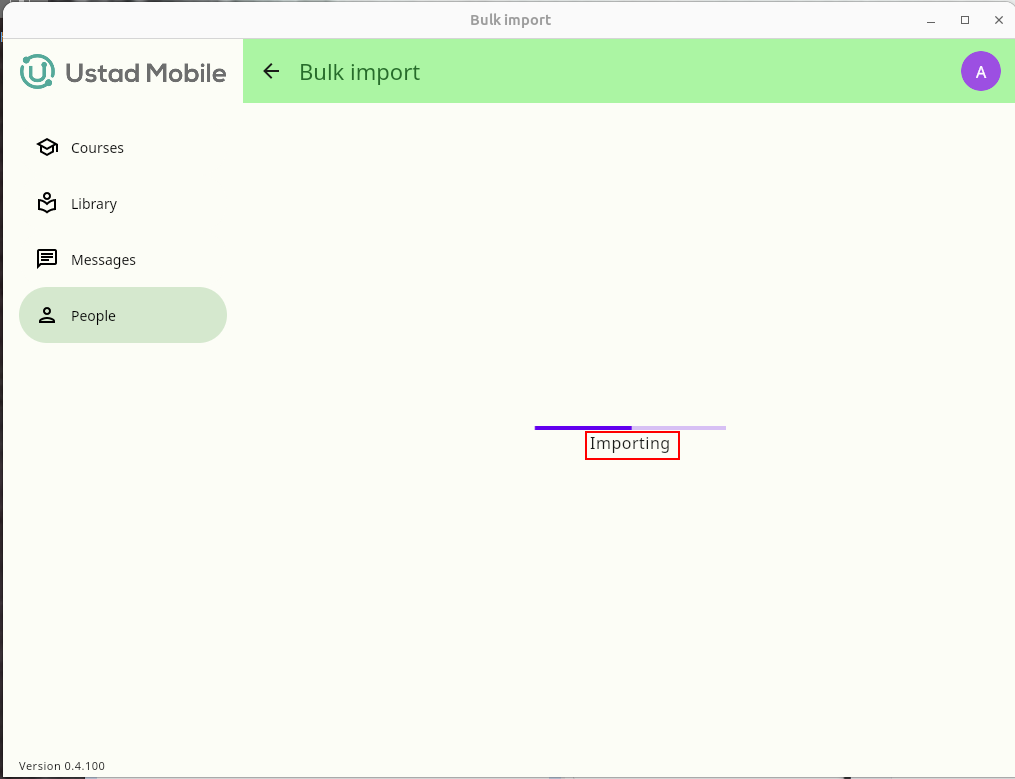
Task: Close the Bulk import window
Action: click(x=998, y=20)
